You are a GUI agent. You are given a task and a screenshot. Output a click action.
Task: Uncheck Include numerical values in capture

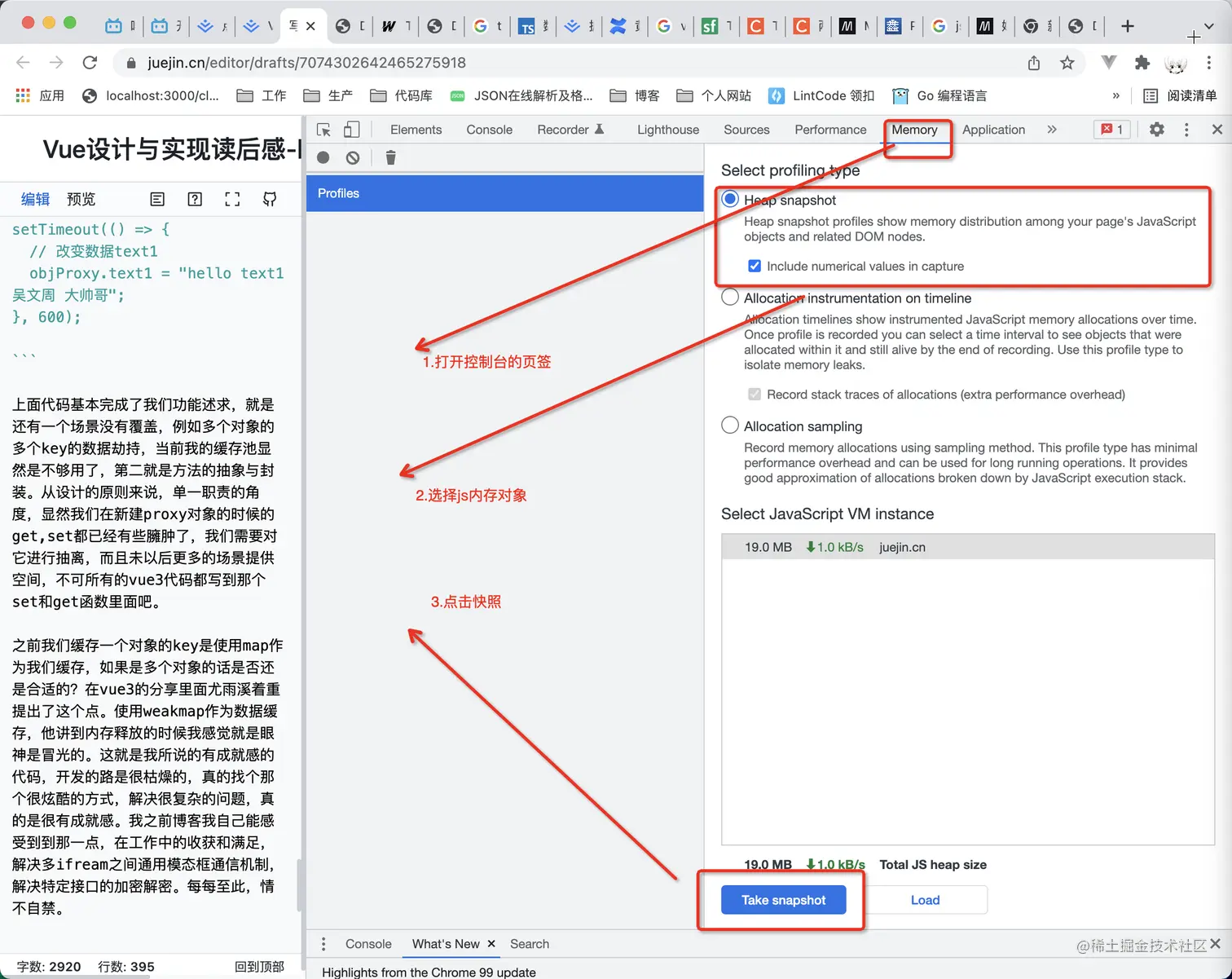pos(755,266)
